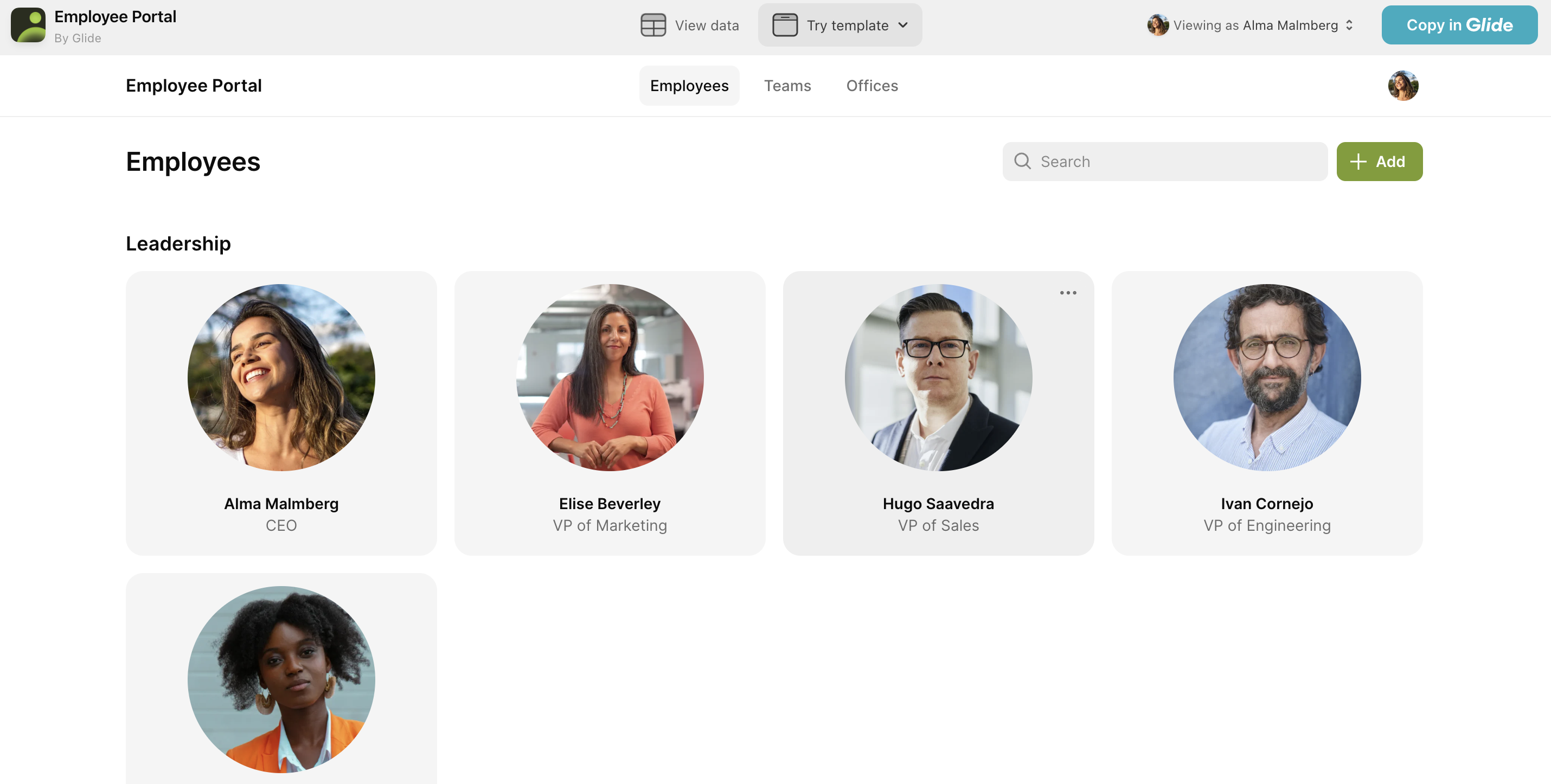Click the Employee Portal title in navbar
This screenshot has width=1551, height=784.
coord(194,86)
